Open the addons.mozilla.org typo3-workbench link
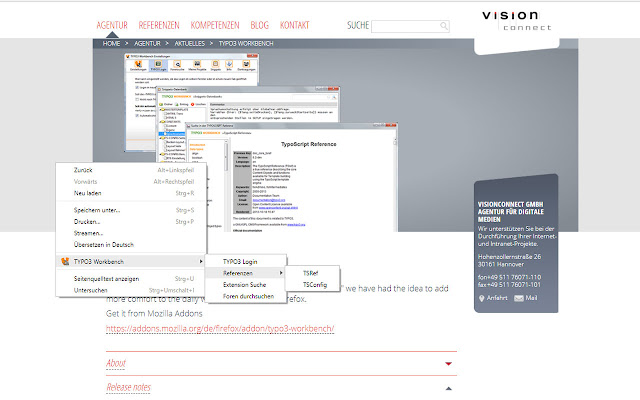640x400 pixels. click(x=220, y=329)
